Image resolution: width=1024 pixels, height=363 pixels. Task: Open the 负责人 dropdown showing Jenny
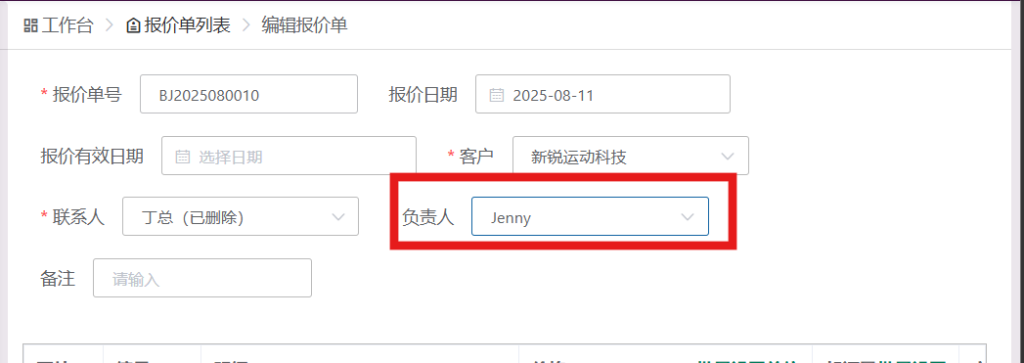[590, 216]
